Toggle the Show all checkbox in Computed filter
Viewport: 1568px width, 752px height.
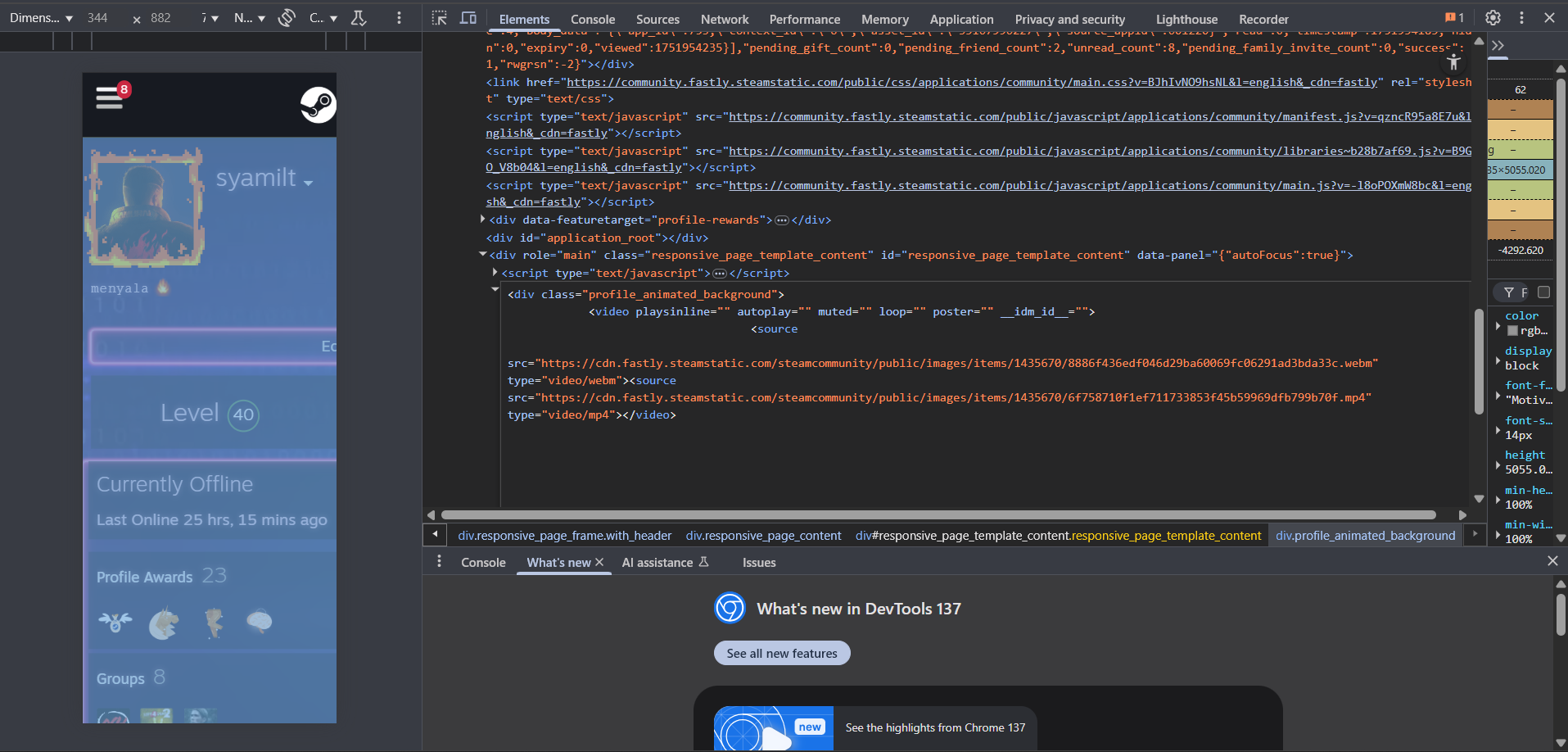pos(1543,292)
